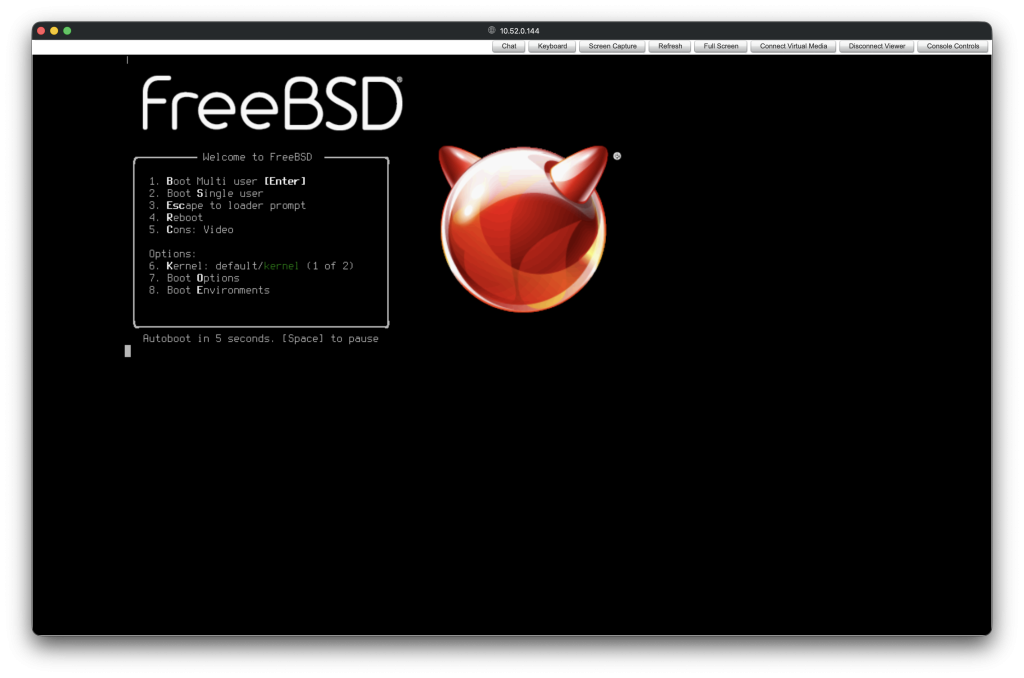1024x678 pixels.
Task: Enter Full Screen mode
Action: pos(720,45)
